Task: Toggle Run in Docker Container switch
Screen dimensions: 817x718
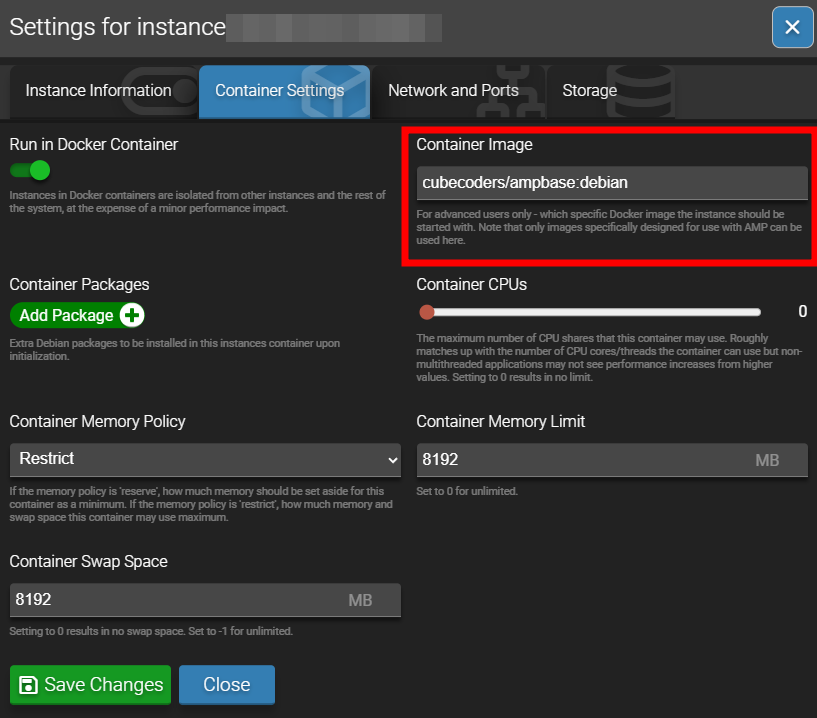Action: (x=30, y=170)
